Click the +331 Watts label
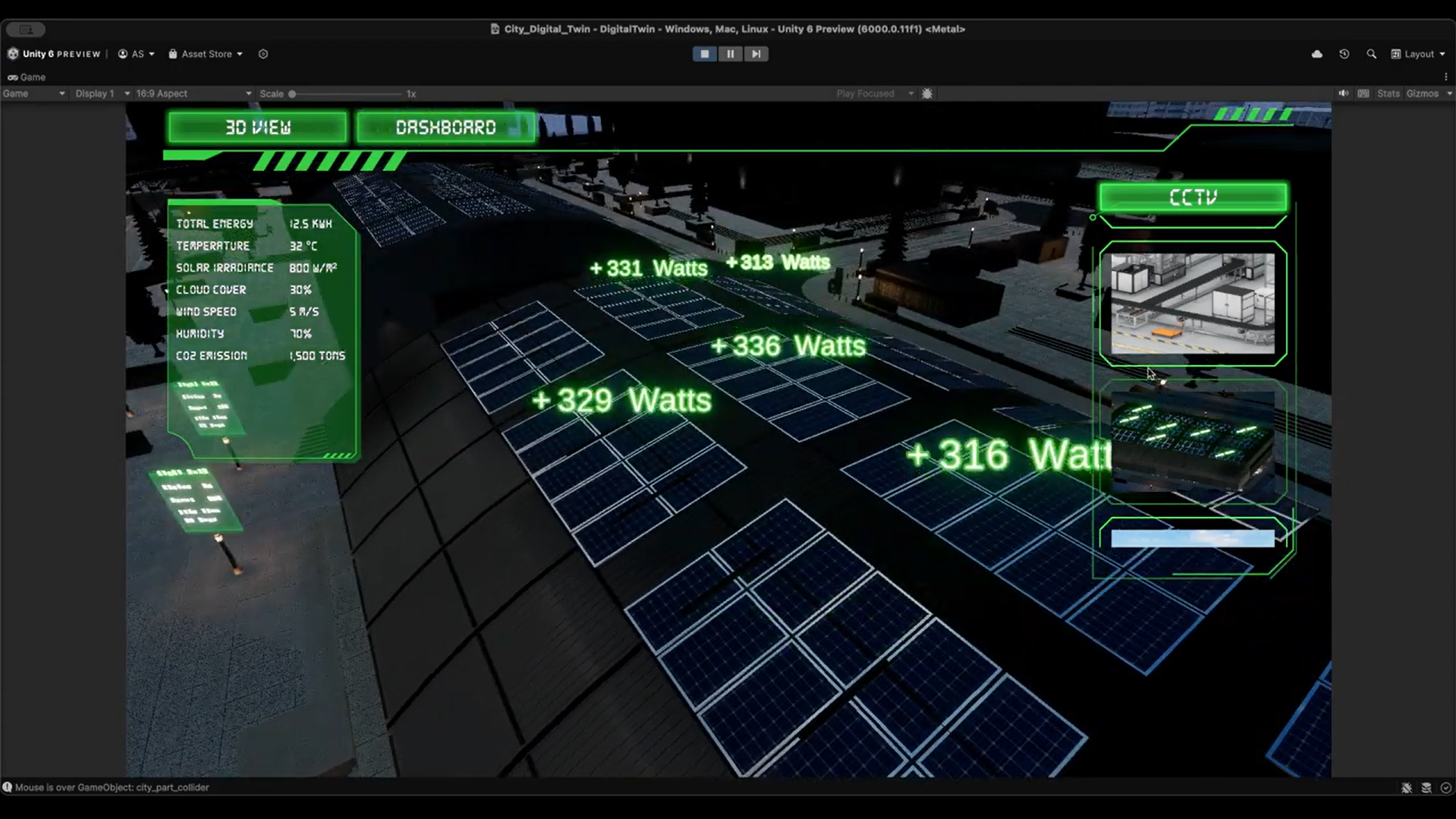This screenshot has height=819, width=1456. click(x=649, y=268)
